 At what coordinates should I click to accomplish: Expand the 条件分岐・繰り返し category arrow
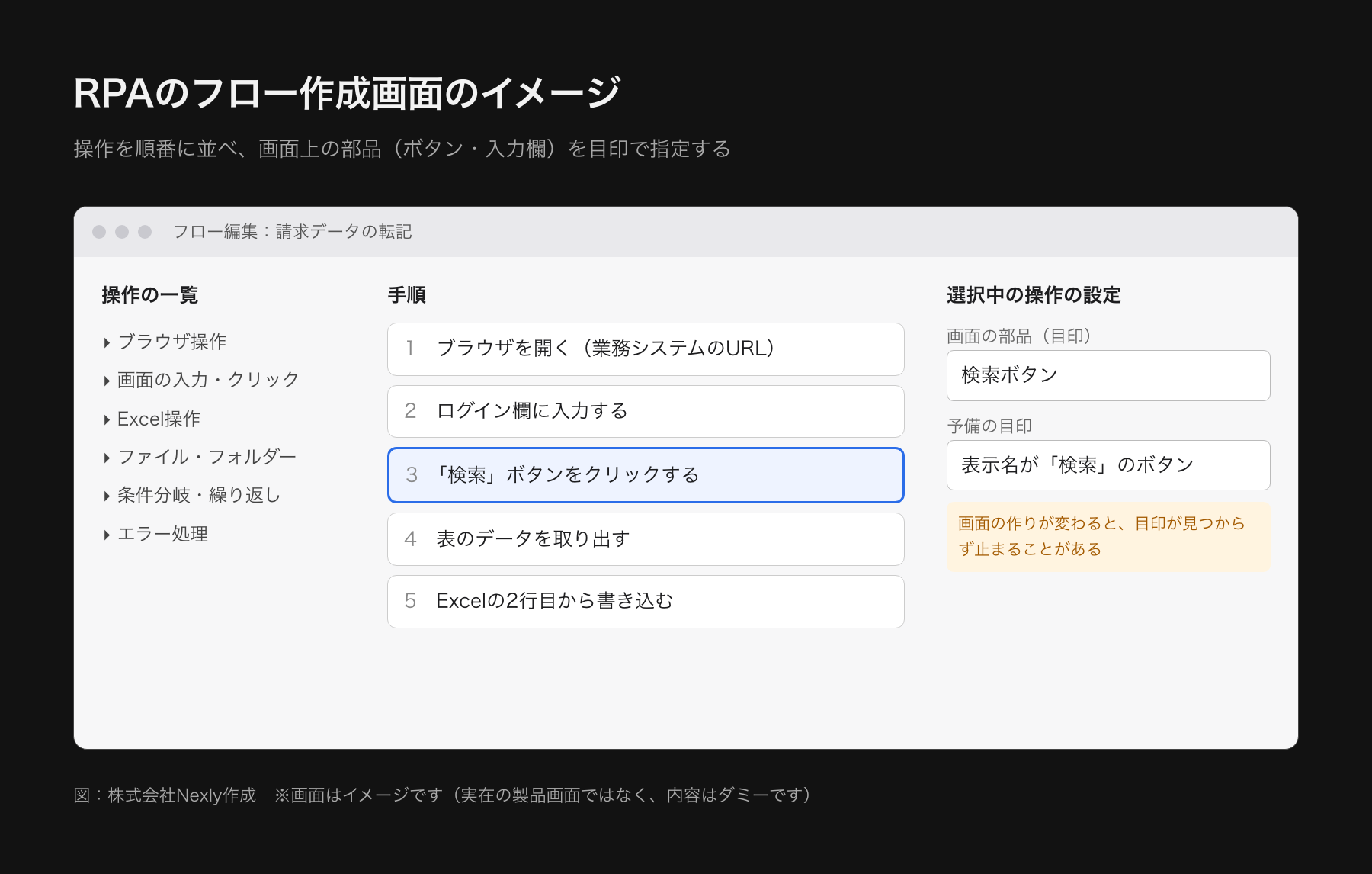click(x=107, y=496)
